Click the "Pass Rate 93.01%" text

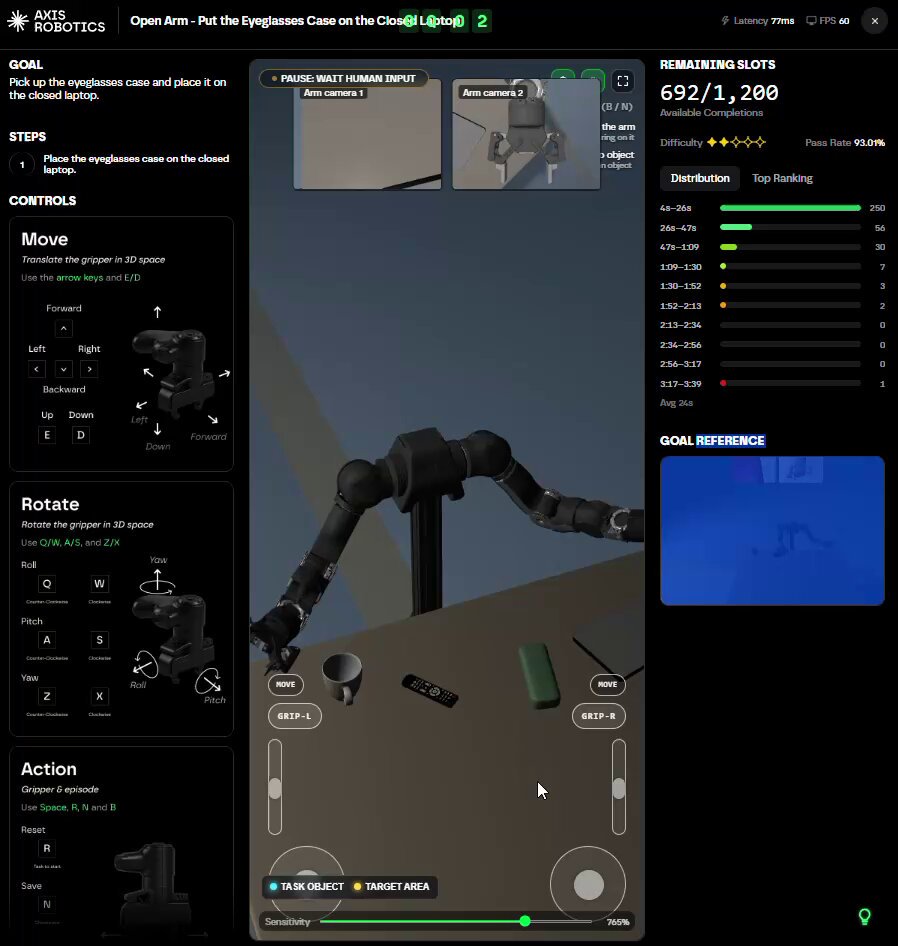click(845, 142)
